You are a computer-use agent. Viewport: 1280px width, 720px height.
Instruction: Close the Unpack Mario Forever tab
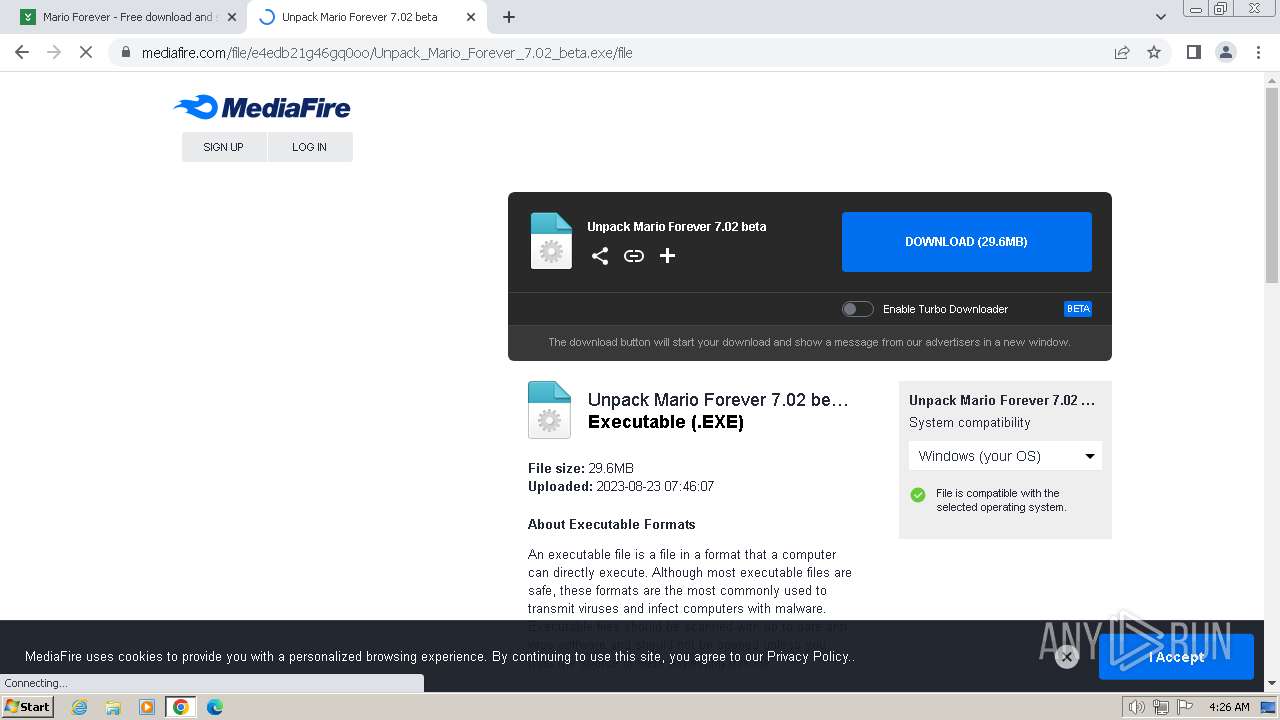470,17
